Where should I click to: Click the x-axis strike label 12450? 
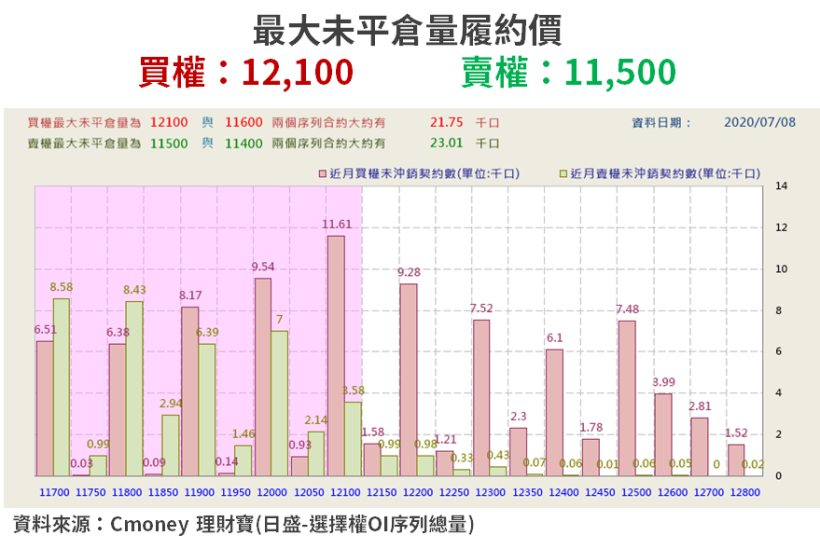[600, 493]
